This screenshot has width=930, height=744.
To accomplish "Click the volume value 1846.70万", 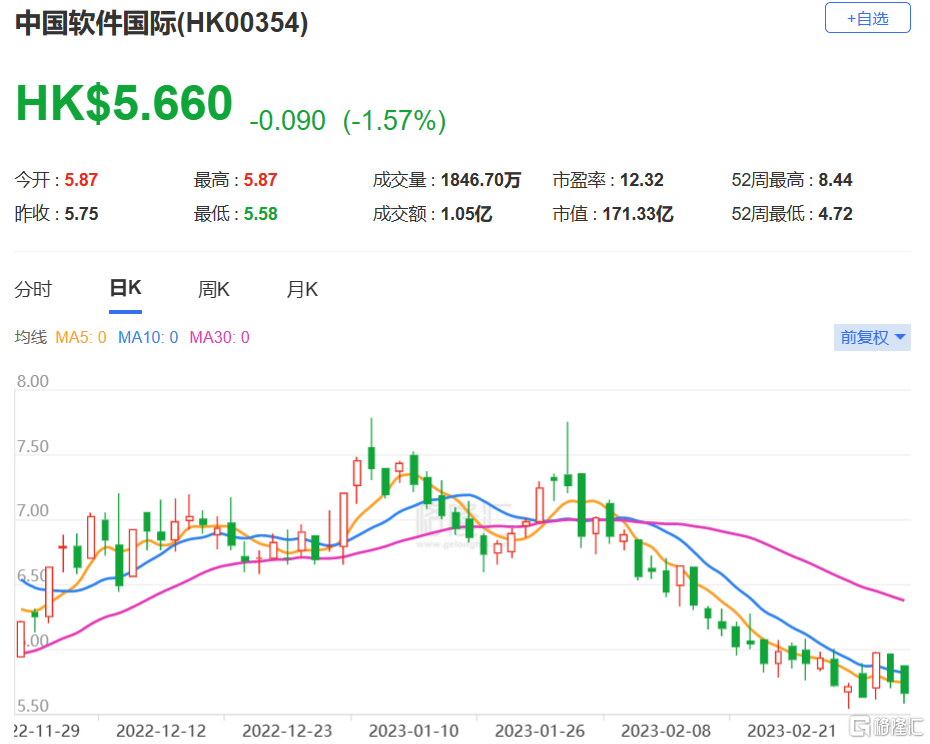I will (x=481, y=180).
